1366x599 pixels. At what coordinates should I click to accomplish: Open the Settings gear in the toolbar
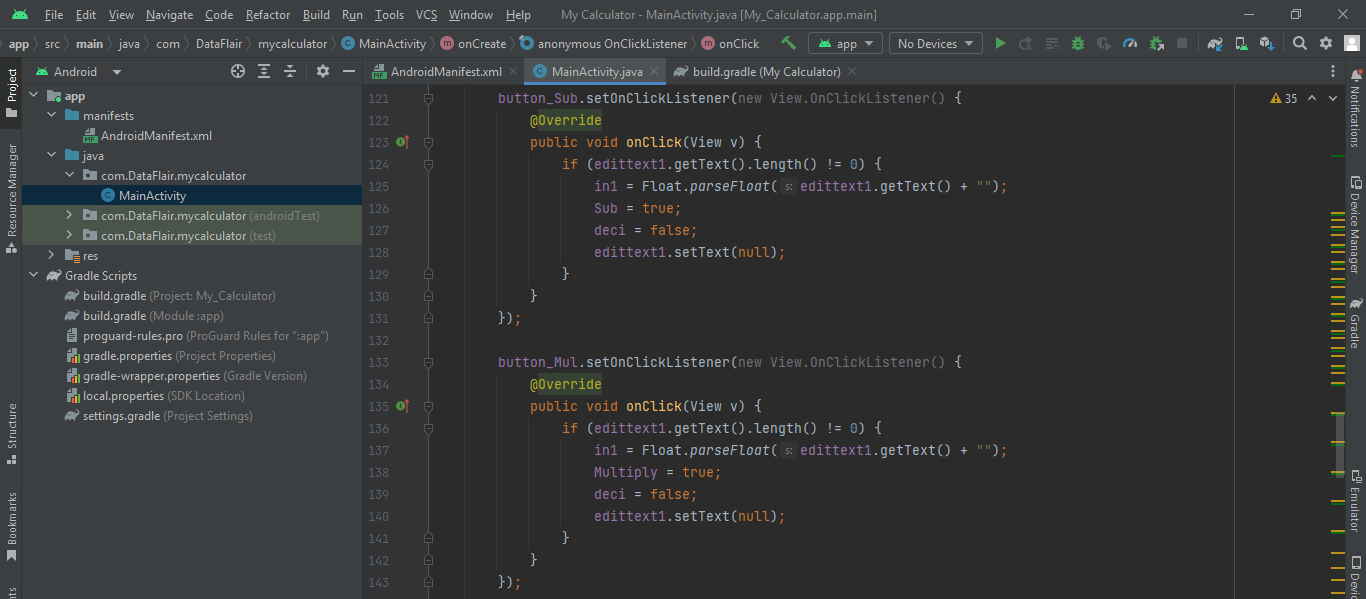tap(1325, 43)
